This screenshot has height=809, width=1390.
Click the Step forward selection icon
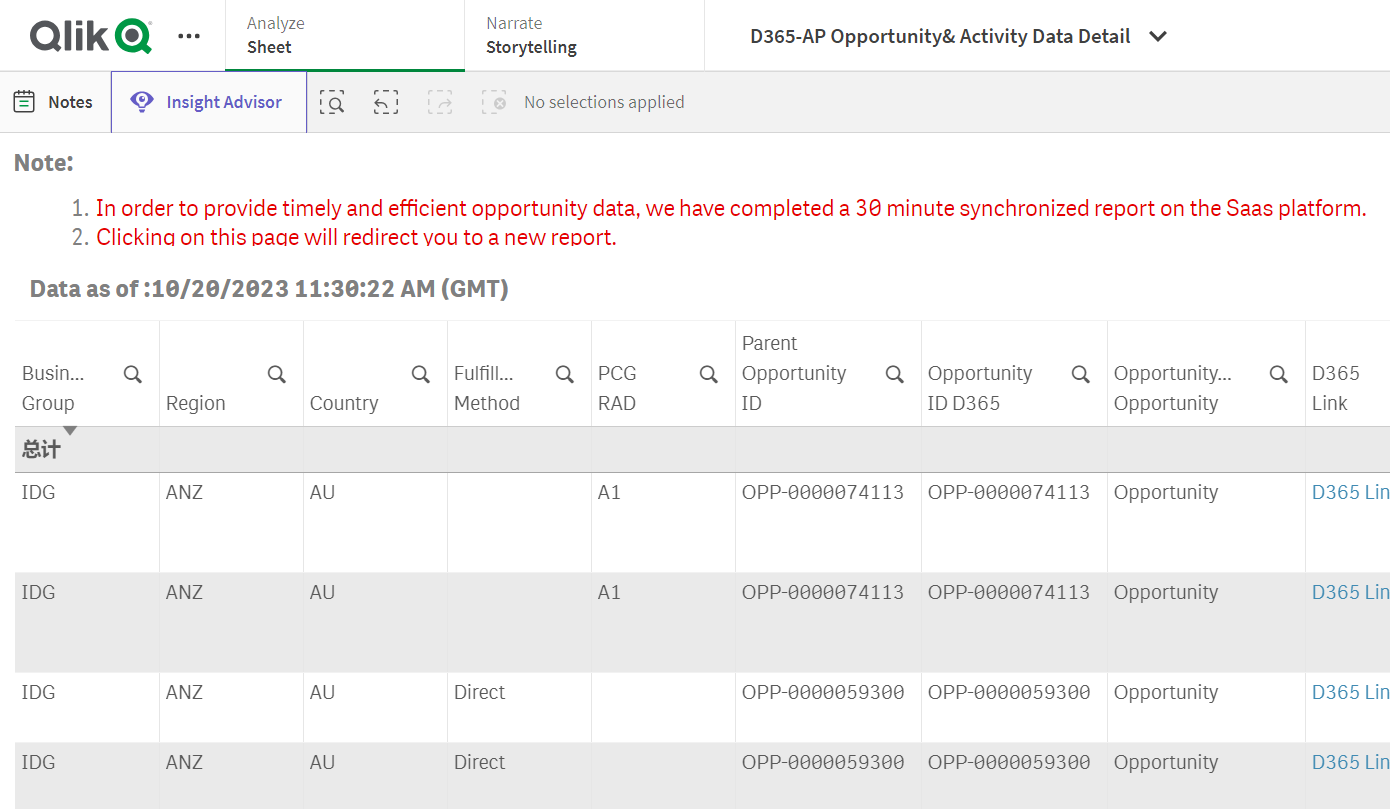click(x=440, y=102)
